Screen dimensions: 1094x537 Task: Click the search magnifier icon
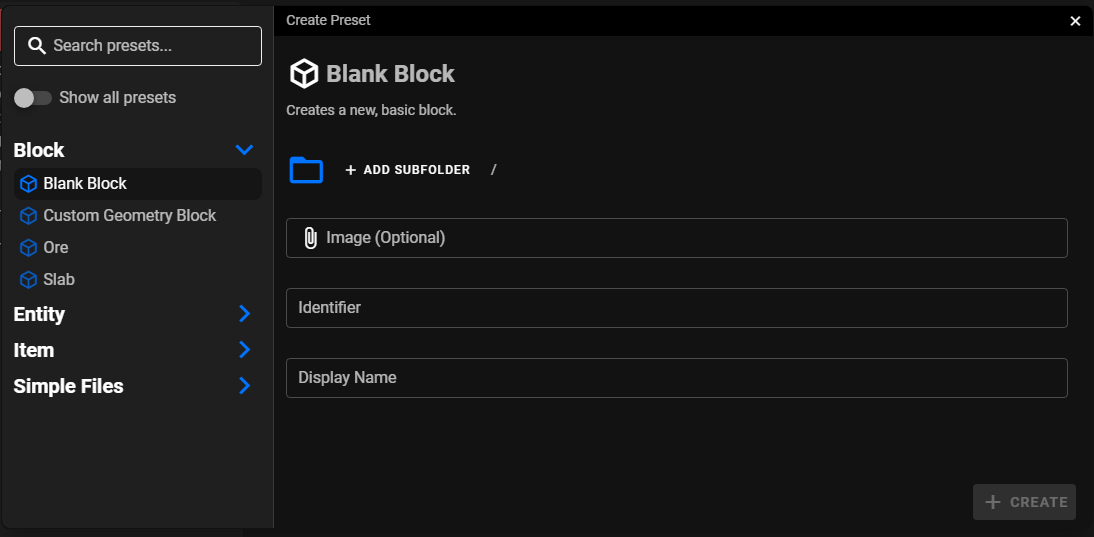[37, 46]
